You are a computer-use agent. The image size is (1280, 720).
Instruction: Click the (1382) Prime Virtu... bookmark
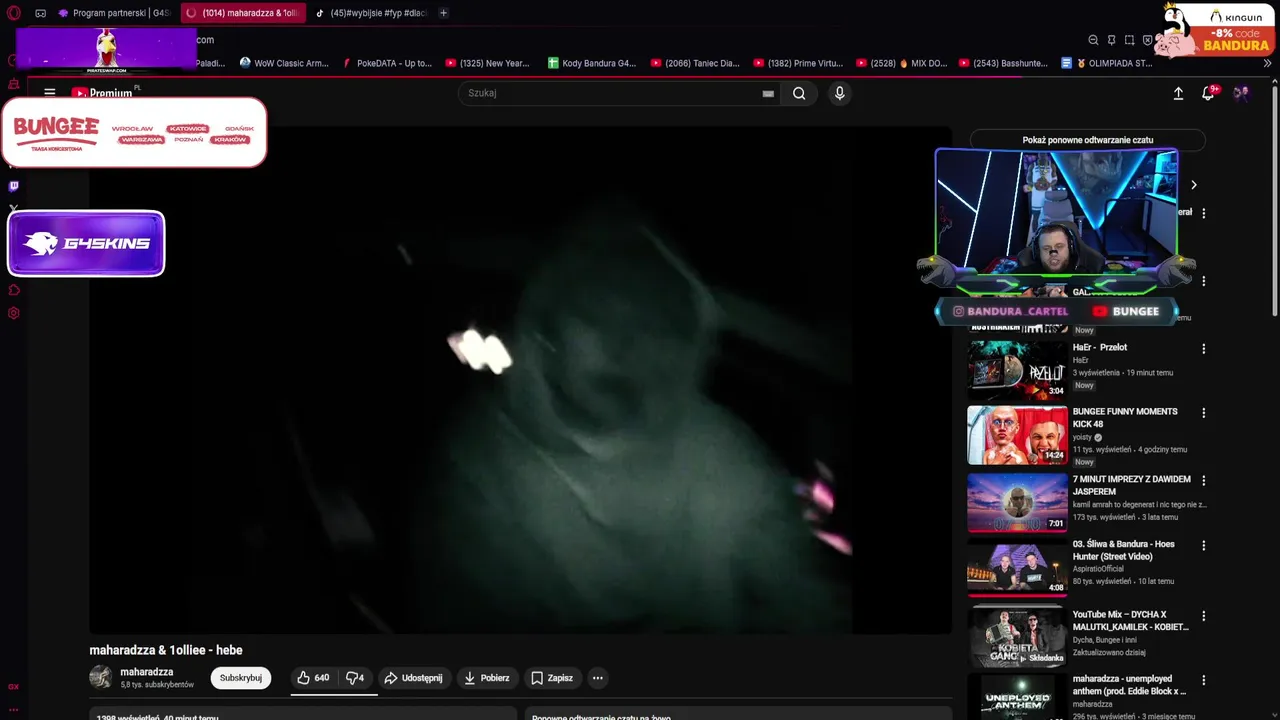pos(798,63)
